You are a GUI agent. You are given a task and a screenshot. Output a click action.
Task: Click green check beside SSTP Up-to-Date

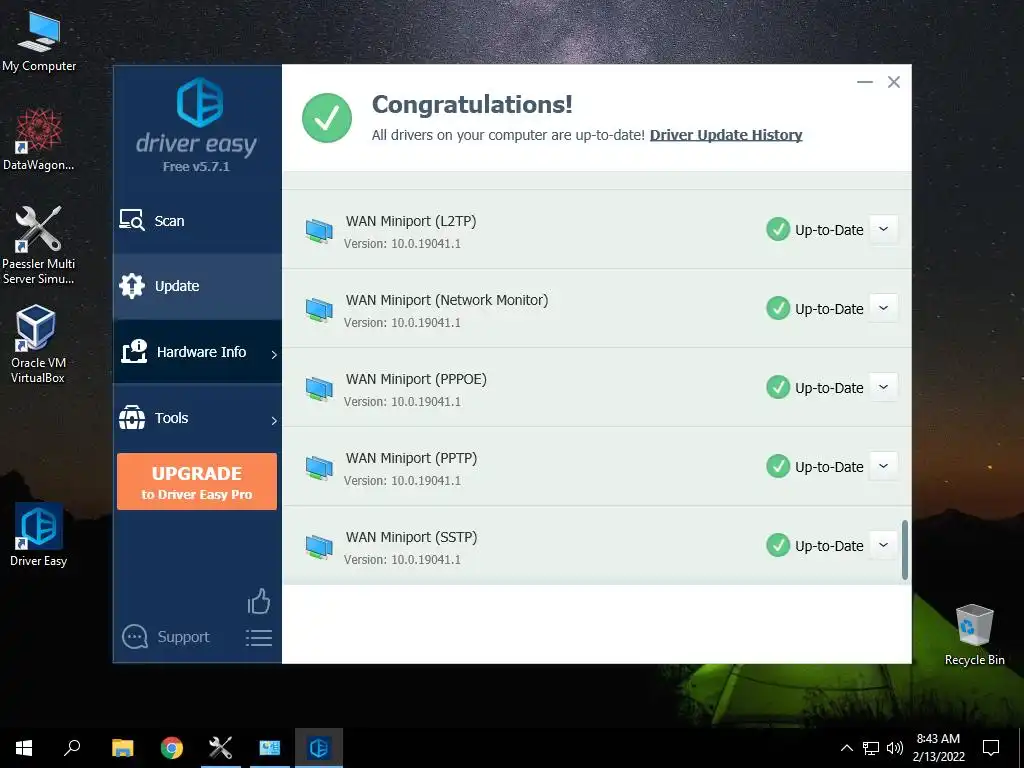(778, 545)
